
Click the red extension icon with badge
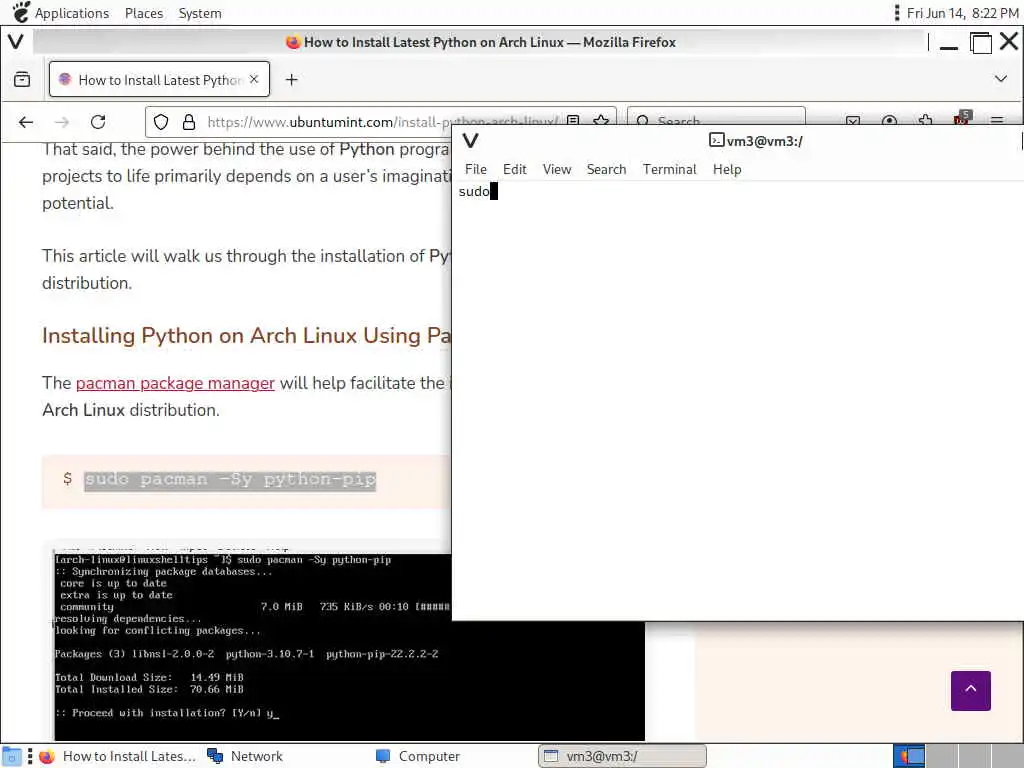point(962,118)
